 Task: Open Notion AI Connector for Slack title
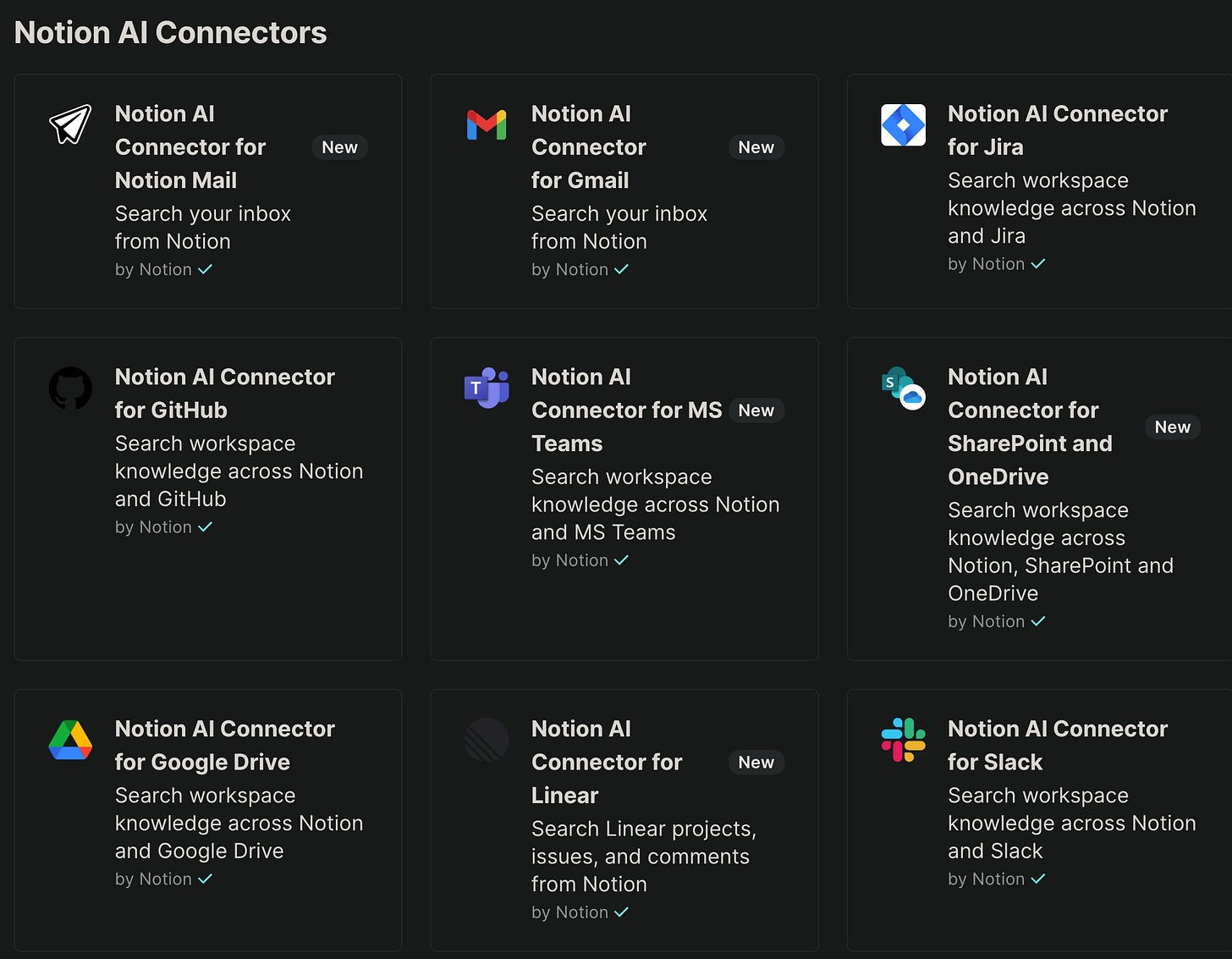click(1057, 746)
